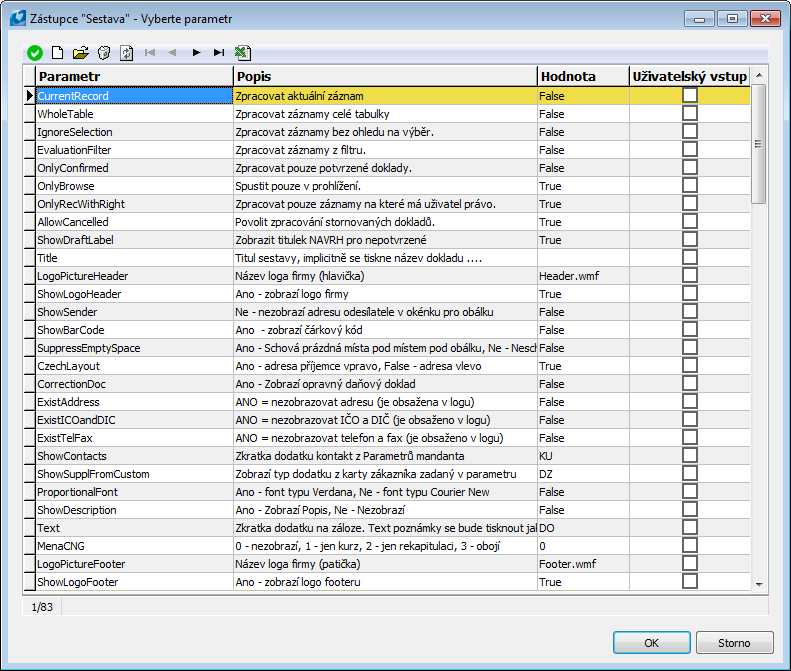The height and width of the screenshot is (671, 791).
Task: Click the open folder icon
Action: 80,52
